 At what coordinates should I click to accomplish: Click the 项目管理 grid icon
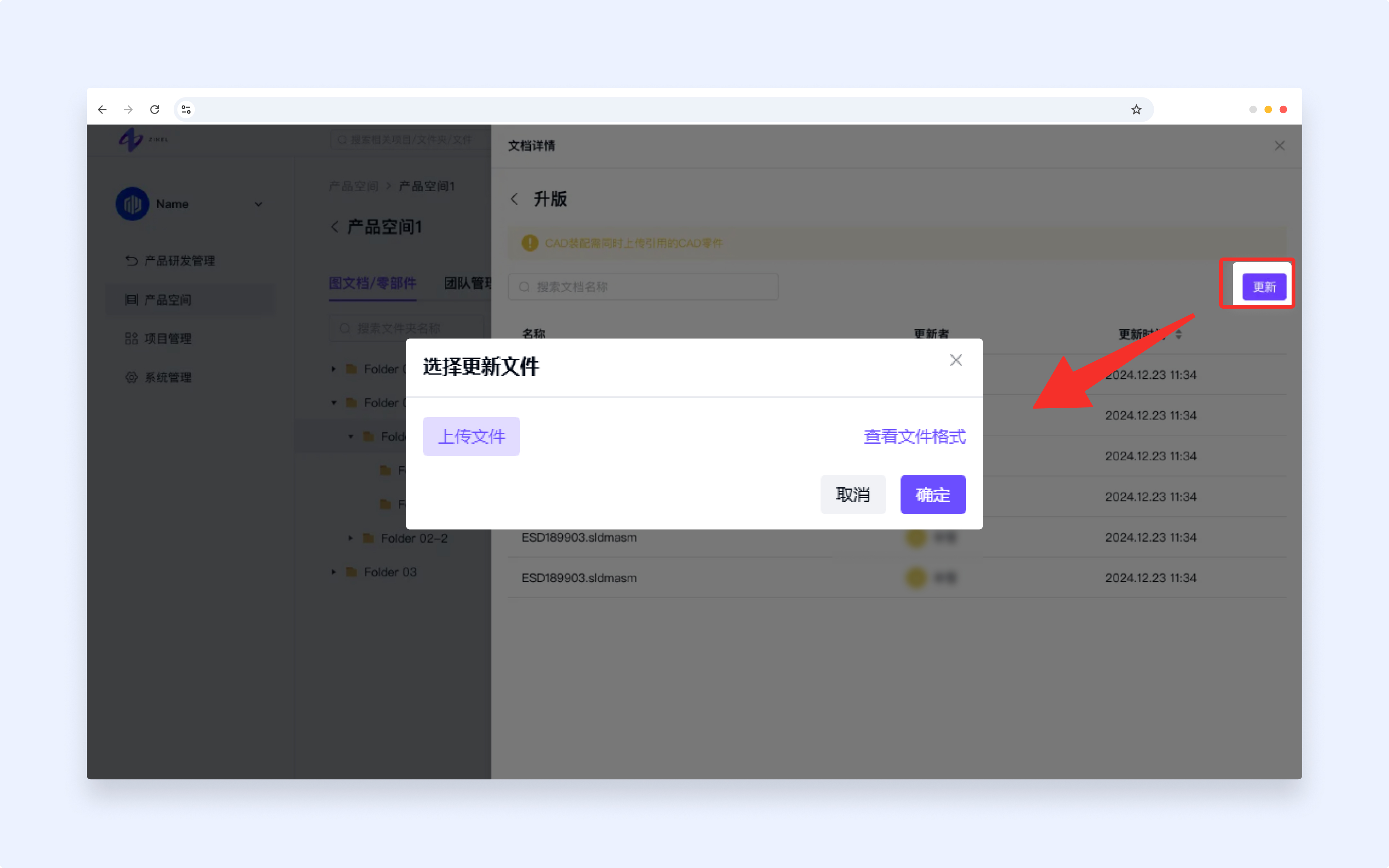click(x=132, y=339)
